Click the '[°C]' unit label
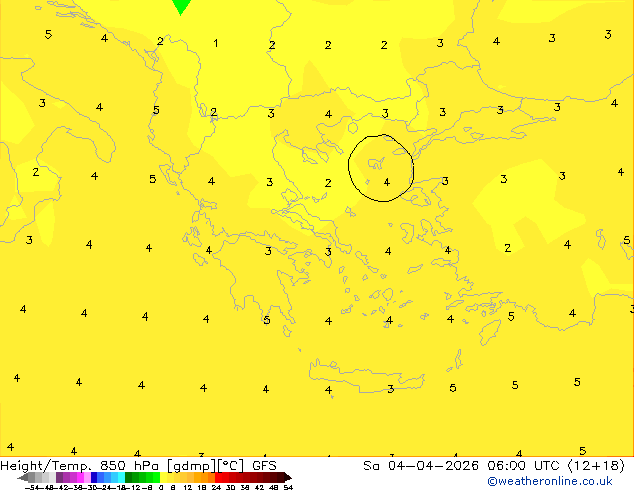 click(231, 466)
